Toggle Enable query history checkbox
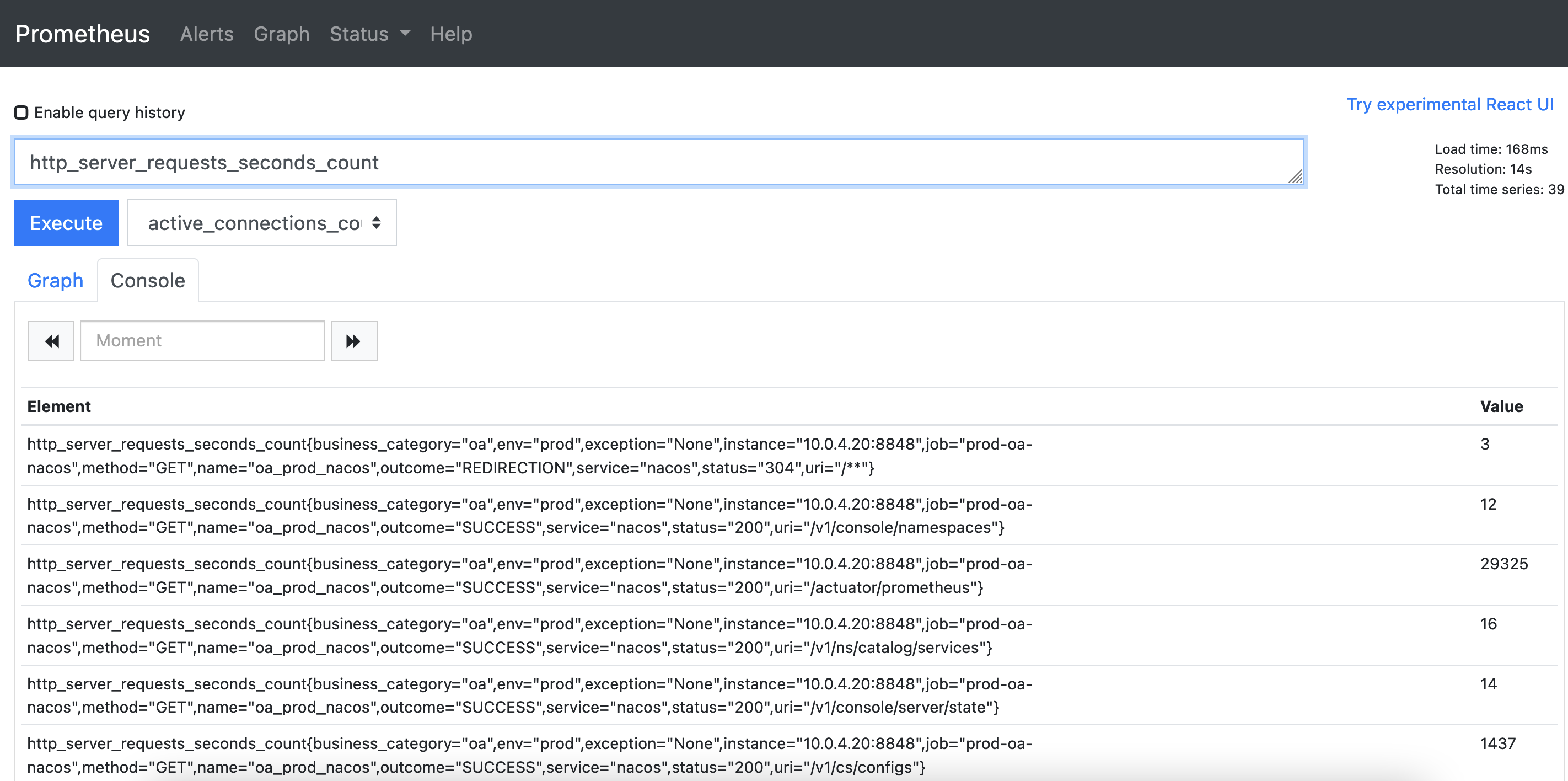 [22, 111]
